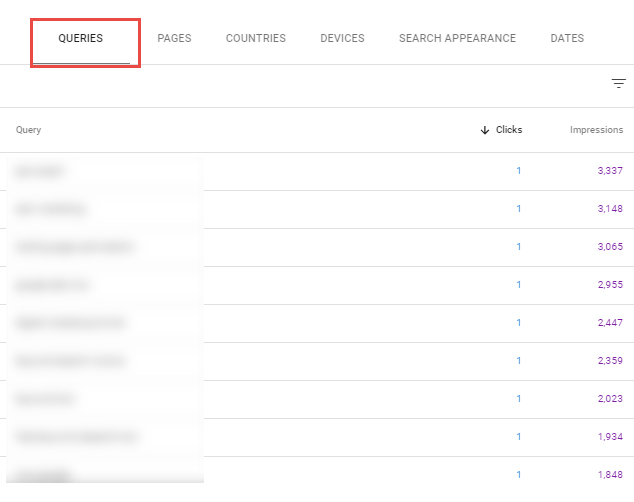
Task: Open the Countries tab
Action: coord(256,38)
